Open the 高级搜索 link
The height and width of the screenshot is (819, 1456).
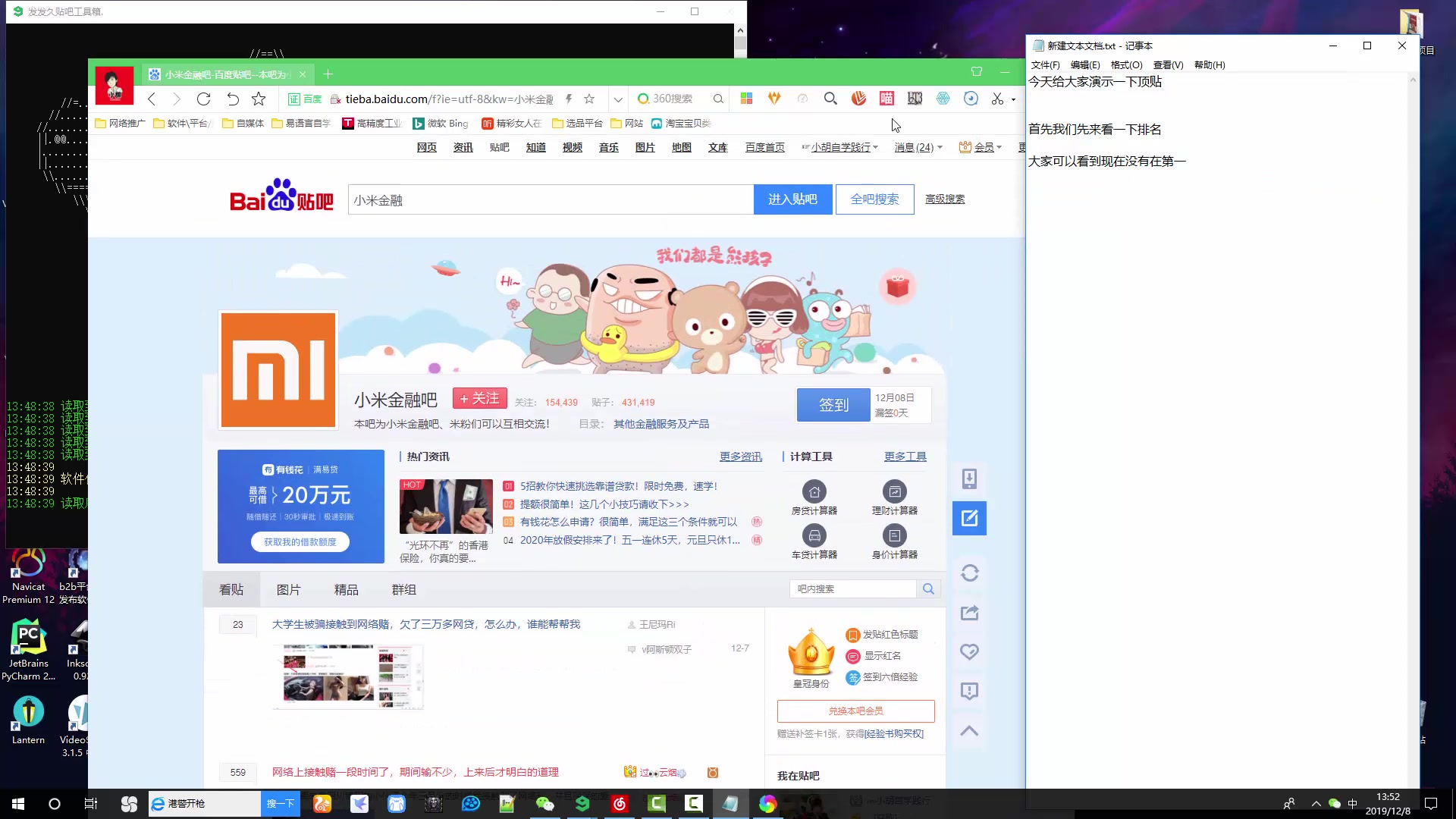click(945, 199)
